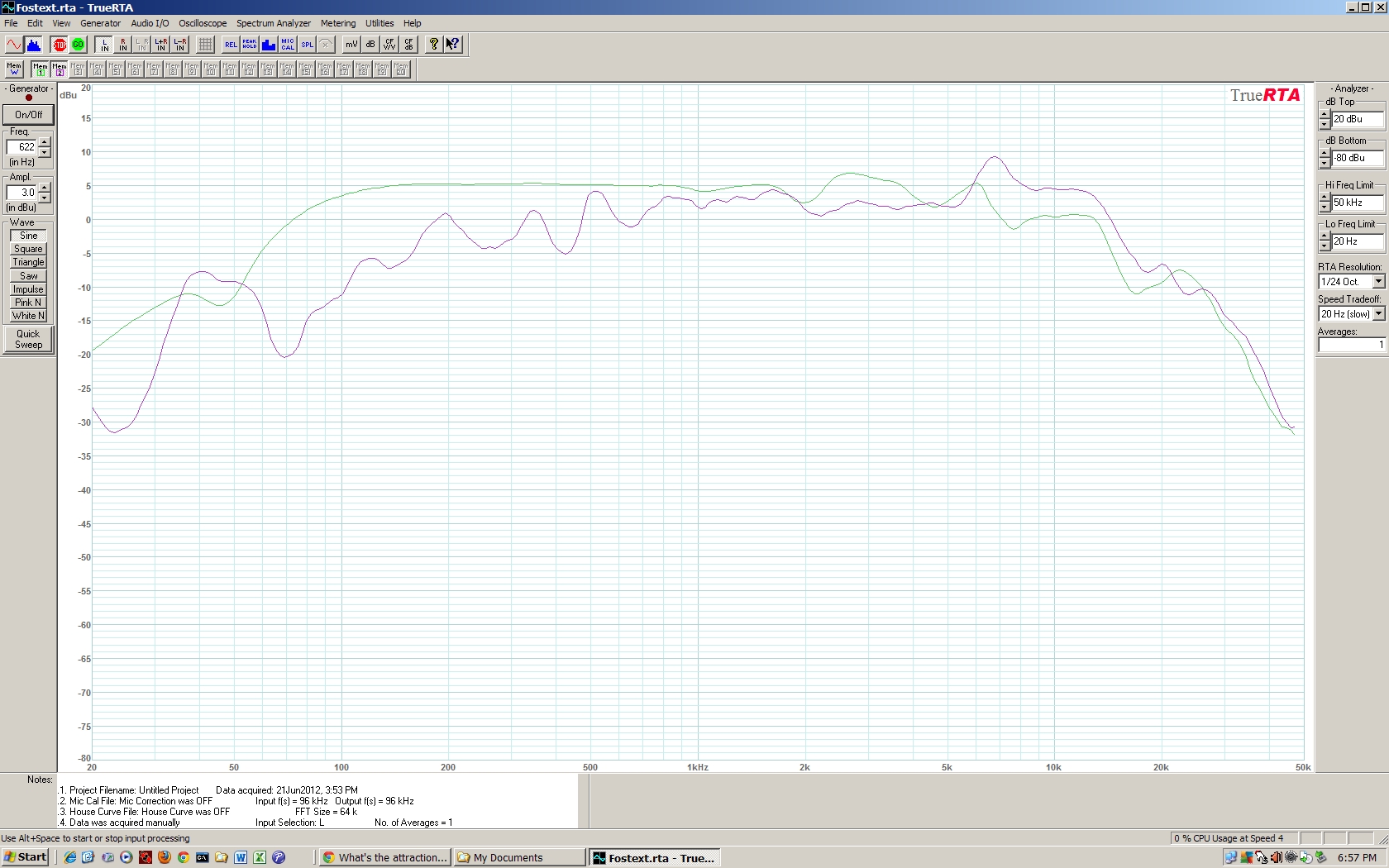Select the Square waveform

click(x=28, y=249)
